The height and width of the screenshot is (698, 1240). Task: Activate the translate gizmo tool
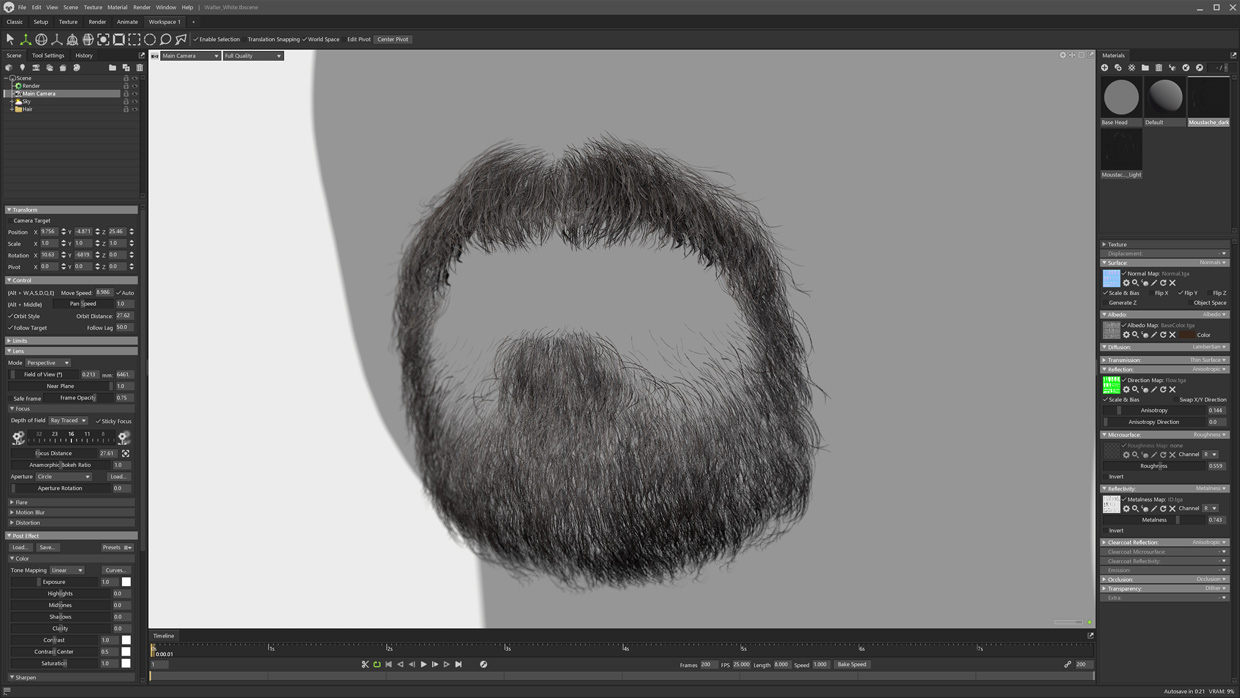[26, 39]
